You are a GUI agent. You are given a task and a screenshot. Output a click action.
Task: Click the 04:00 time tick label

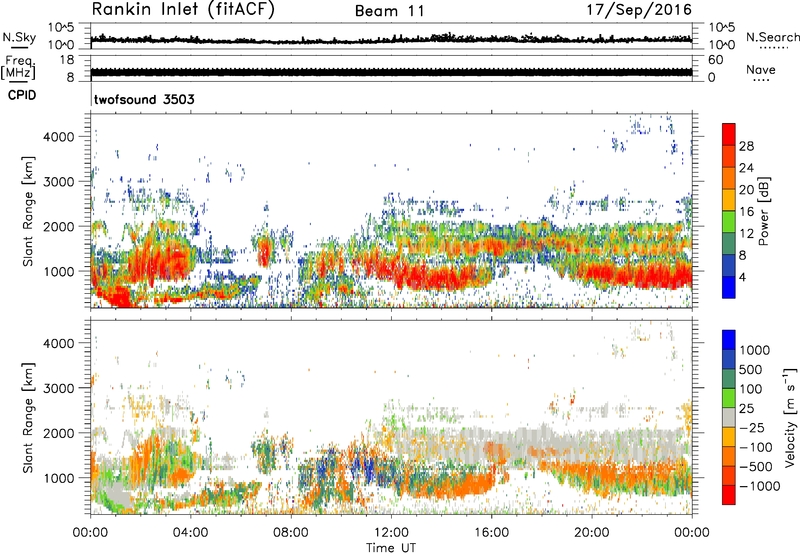[190, 533]
